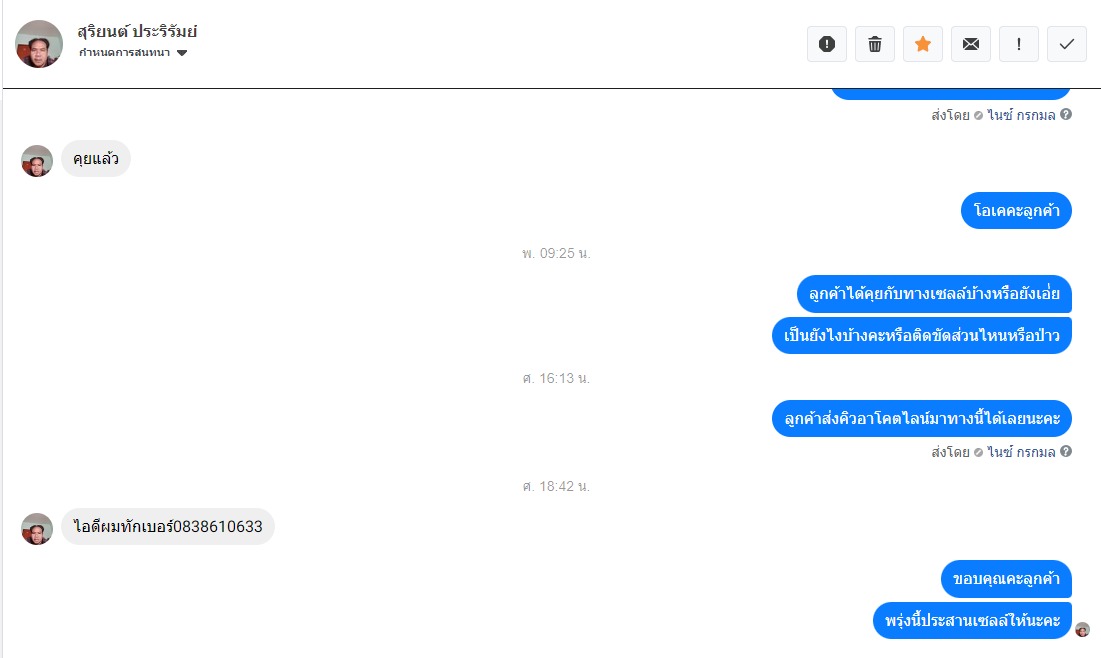Open สุริยนต์ ประริรัมย์ profile picture in header
The image size is (1101, 658).
pos(39,44)
